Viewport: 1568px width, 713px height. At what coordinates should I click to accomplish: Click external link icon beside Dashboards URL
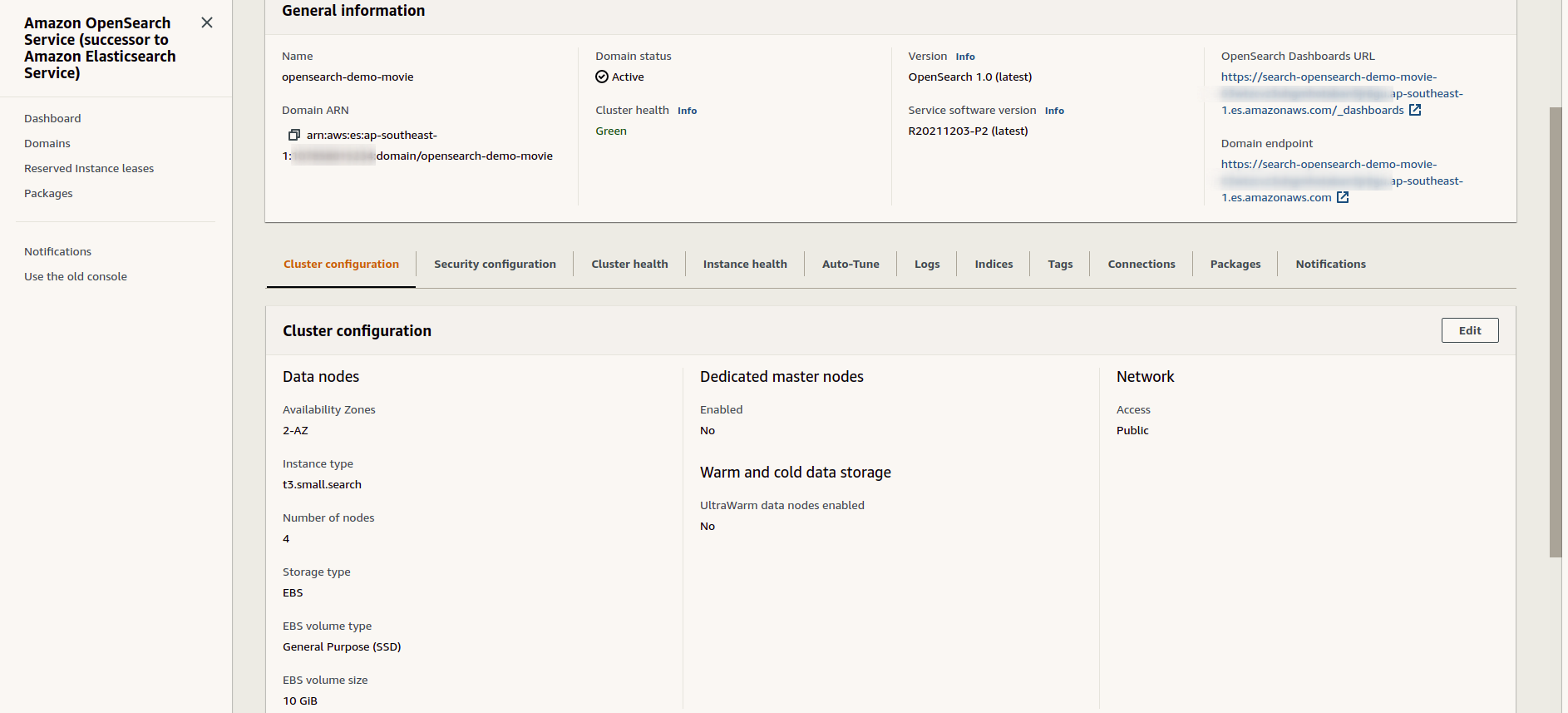pos(1415,110)
